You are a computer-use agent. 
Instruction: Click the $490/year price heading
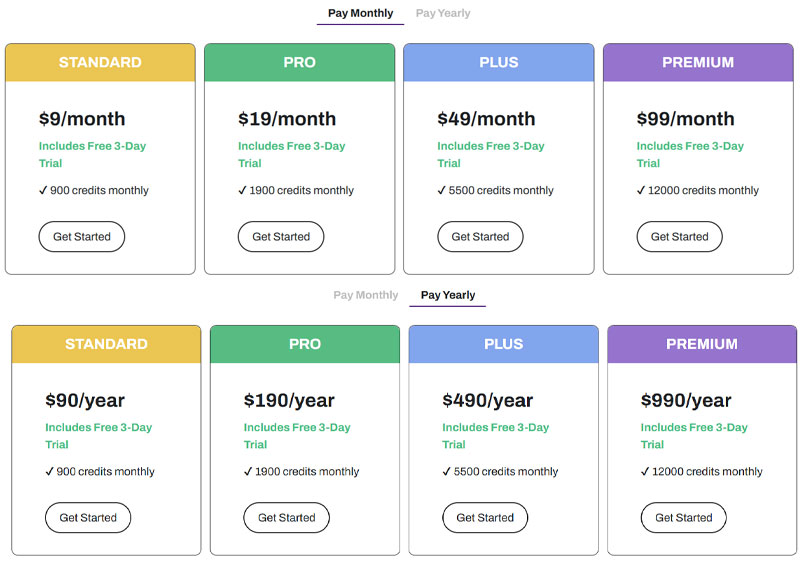tap(487, 401)
